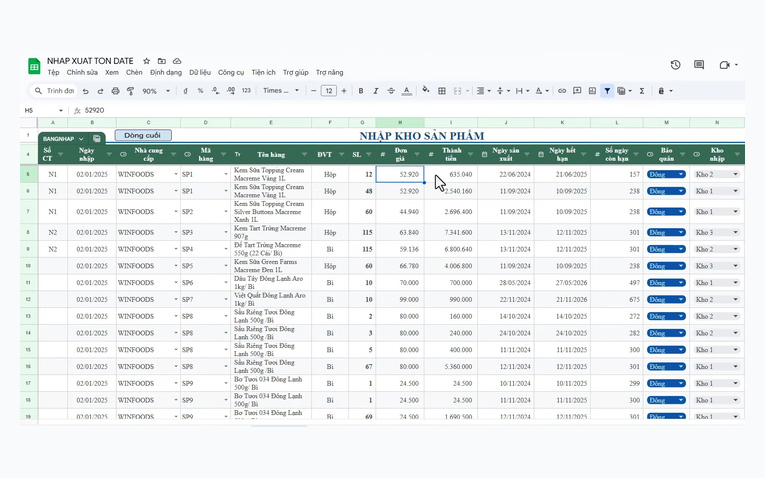Screen dimensions: 765x478
Task: Open text wrapping dropdown
Action: (522, 91)
